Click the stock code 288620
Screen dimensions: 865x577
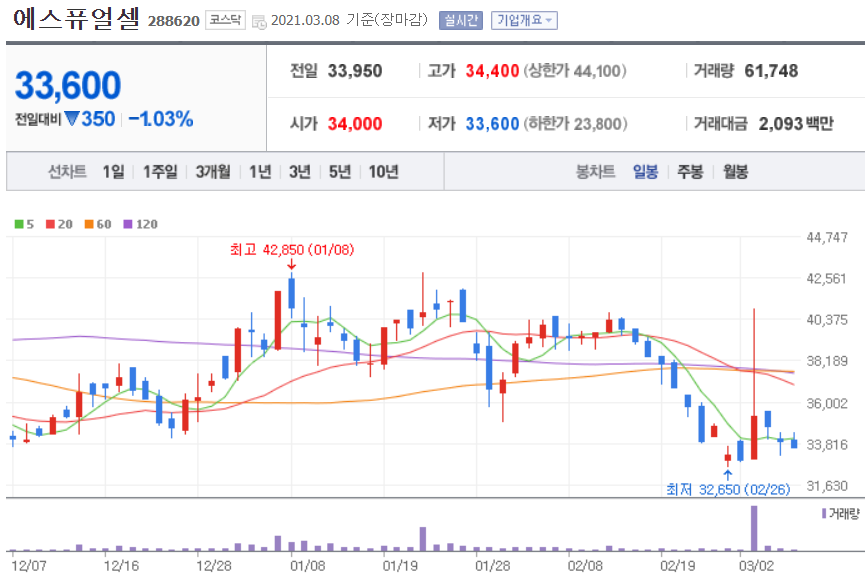click(174, 21)
